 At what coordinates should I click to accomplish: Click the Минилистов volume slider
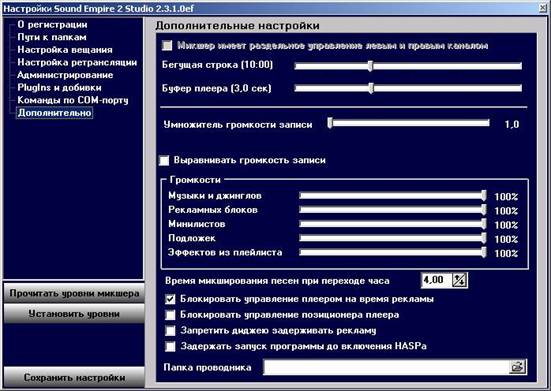coord(393,224)
